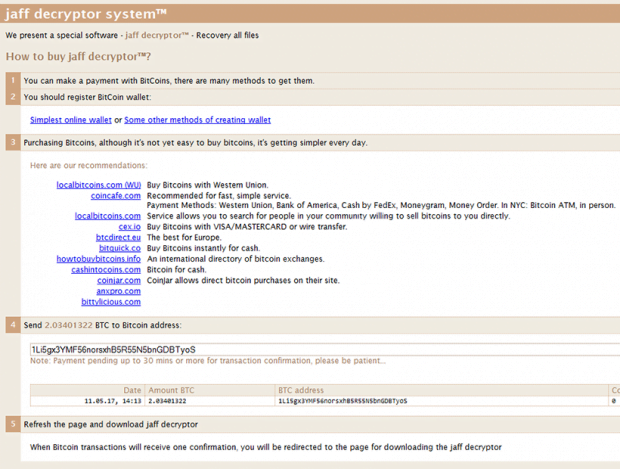Click step 1 payment with BitCoins text
620x469 pixels.
169,81
